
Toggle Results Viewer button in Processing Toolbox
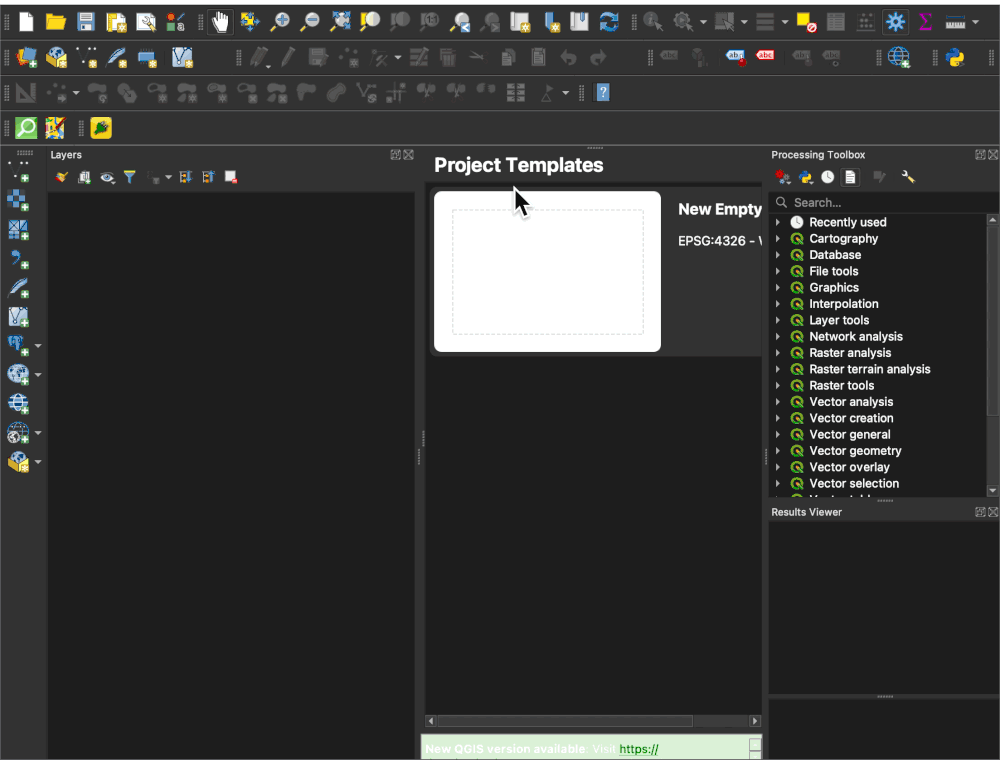pos(850,177)
